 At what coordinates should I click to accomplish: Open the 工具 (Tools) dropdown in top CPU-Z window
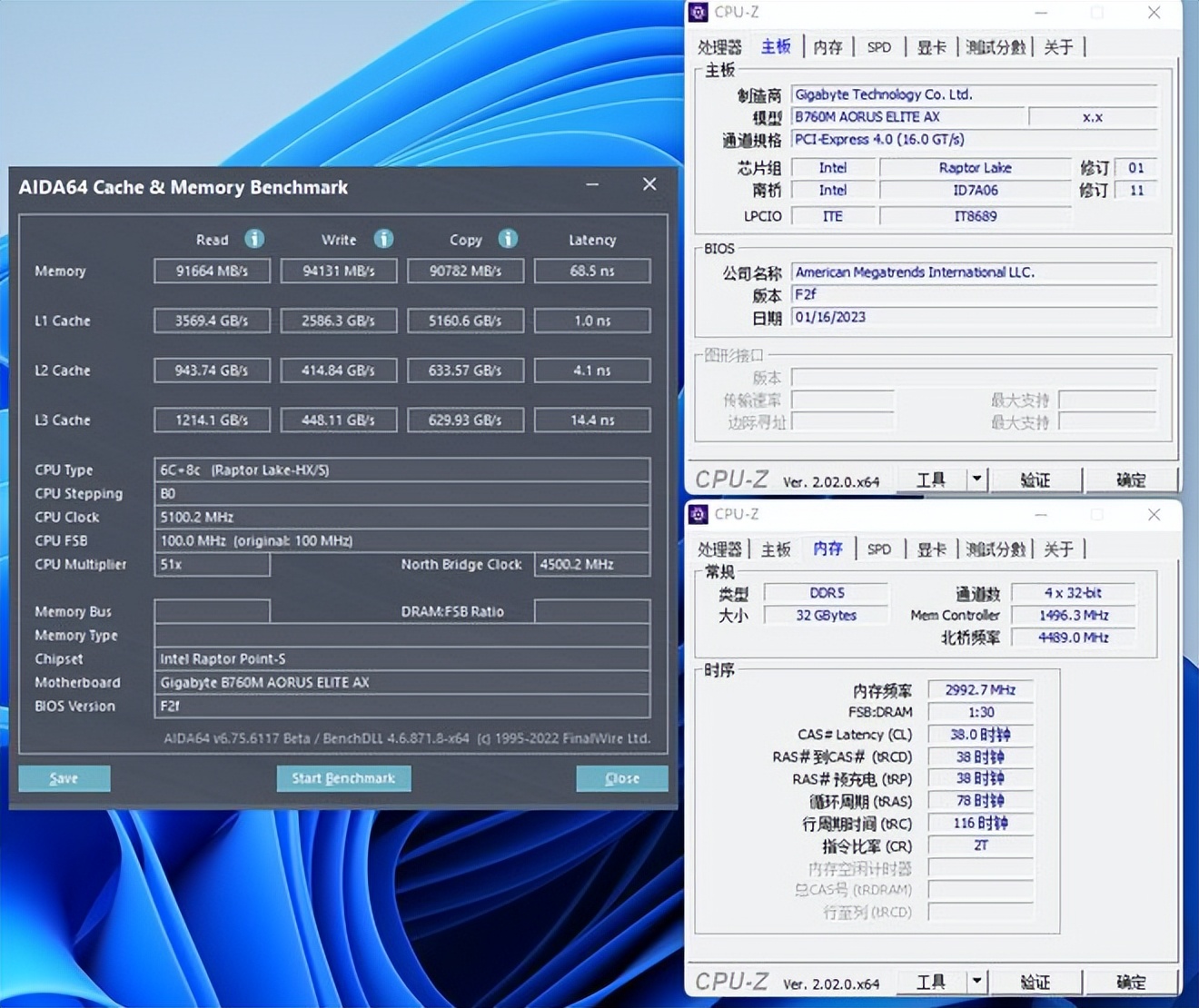tap(929, 479)
